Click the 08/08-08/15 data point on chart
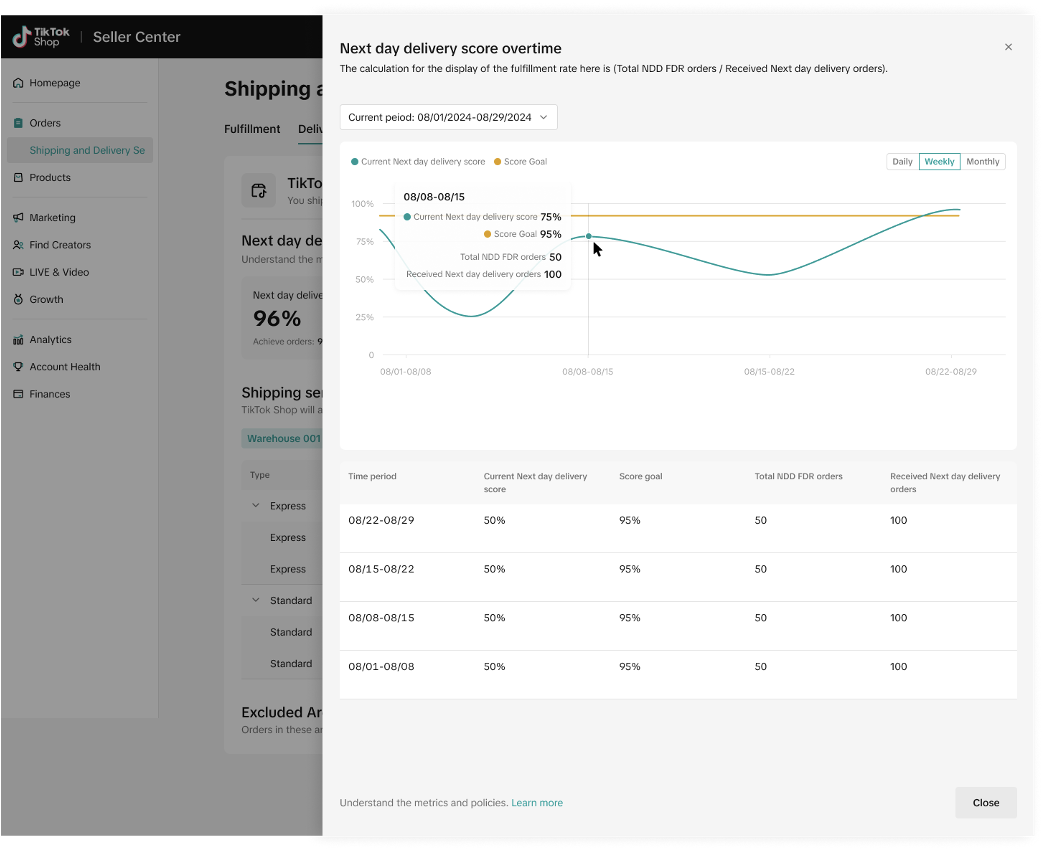1044x850 pixels. click(588, 237)
